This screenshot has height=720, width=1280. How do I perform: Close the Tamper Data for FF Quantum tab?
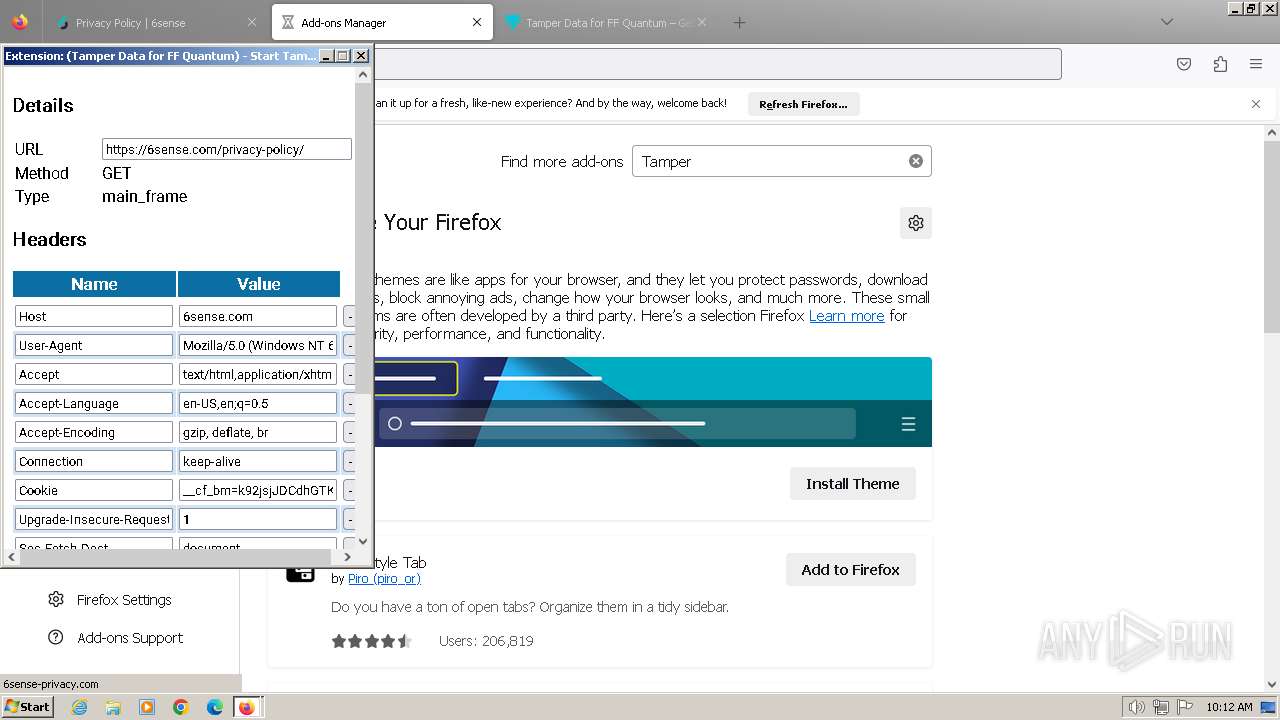[x=702, y=22]
